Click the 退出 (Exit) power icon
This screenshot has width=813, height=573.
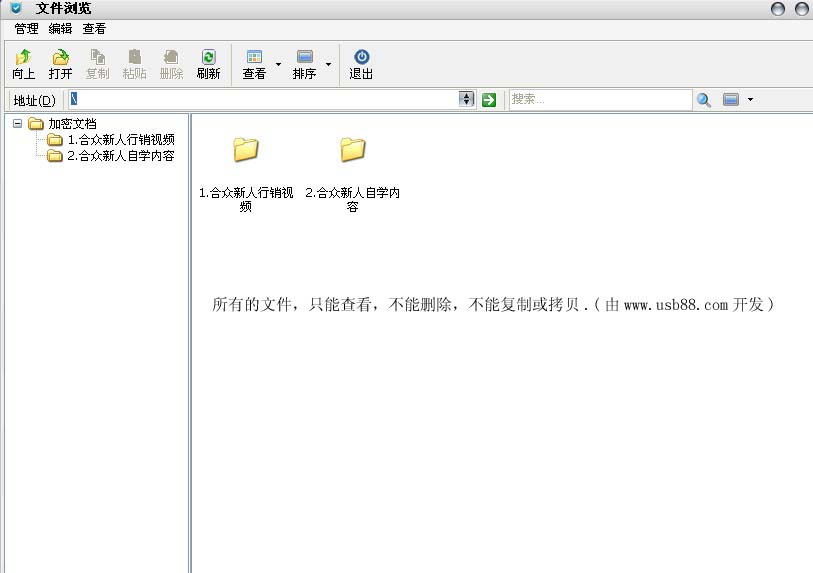[x=361, y=59]
